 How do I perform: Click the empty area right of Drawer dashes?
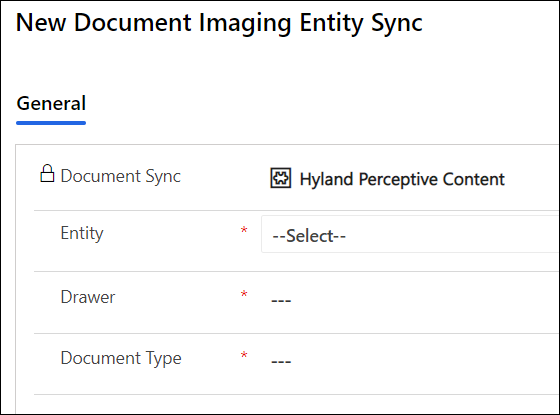point(425,300)
